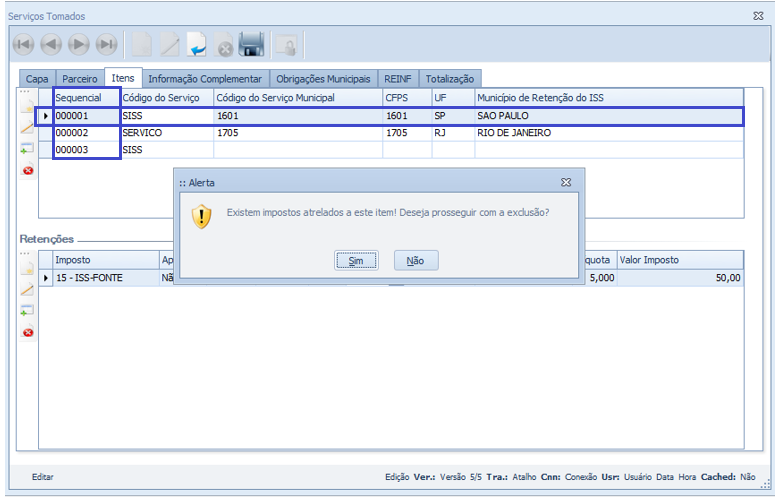Click the Usuário status bar entry
Viewport: 777px width, 499px height.
638,477
